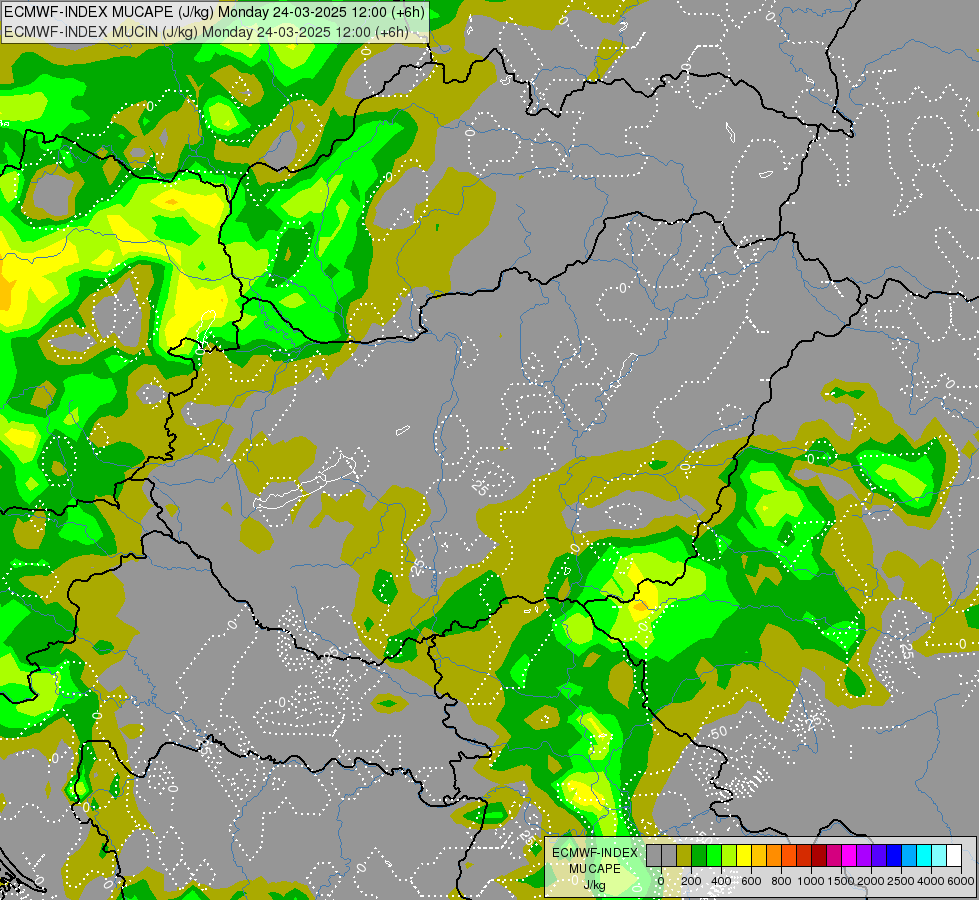Select the cyan legend swatch before 4000
This screenshot has width=979, height=900.
[x=925, y=856]
